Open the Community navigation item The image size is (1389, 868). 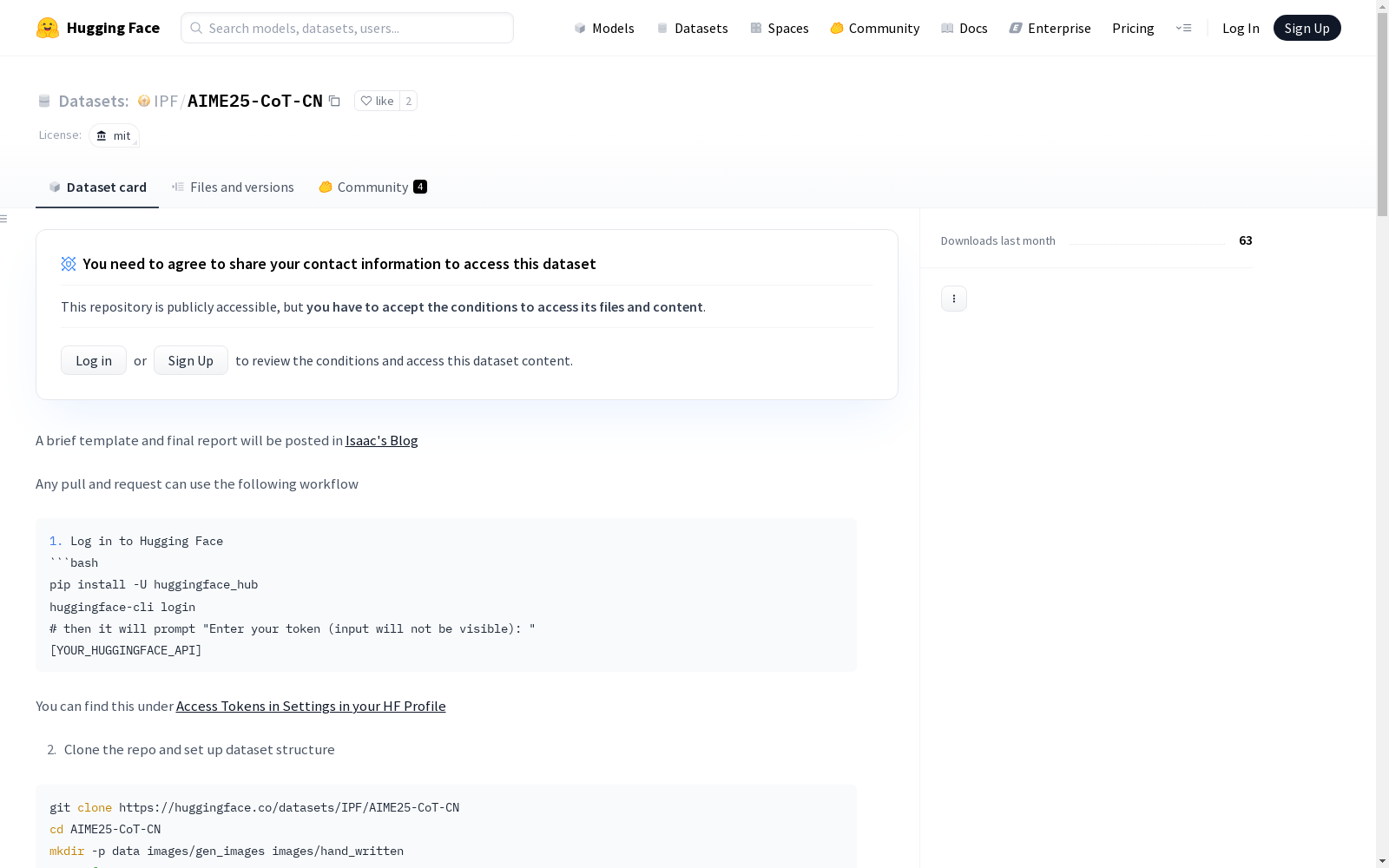875,28
